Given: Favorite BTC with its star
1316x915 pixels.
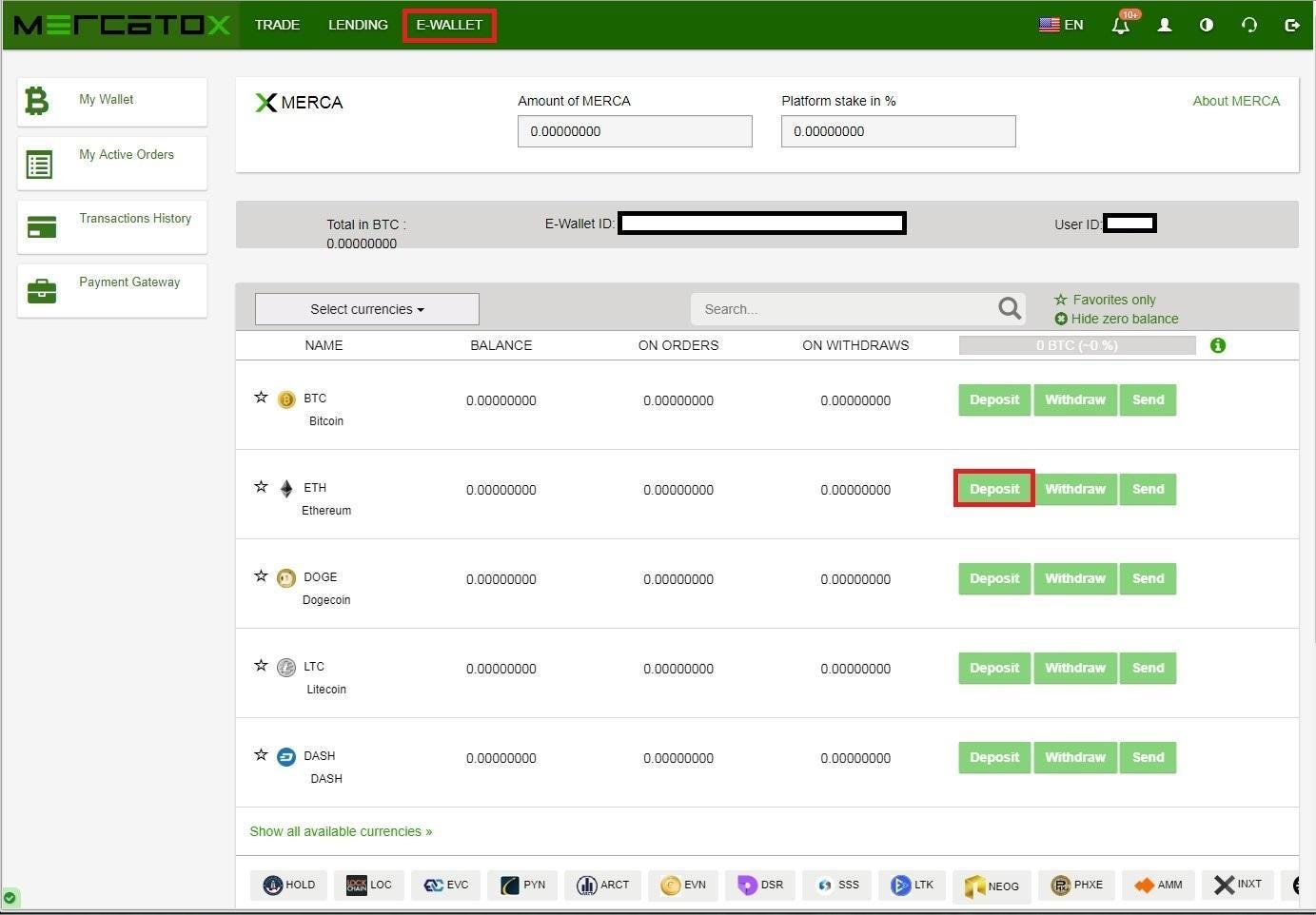Looking at the screenshot, I should click(x=261, y=397).
